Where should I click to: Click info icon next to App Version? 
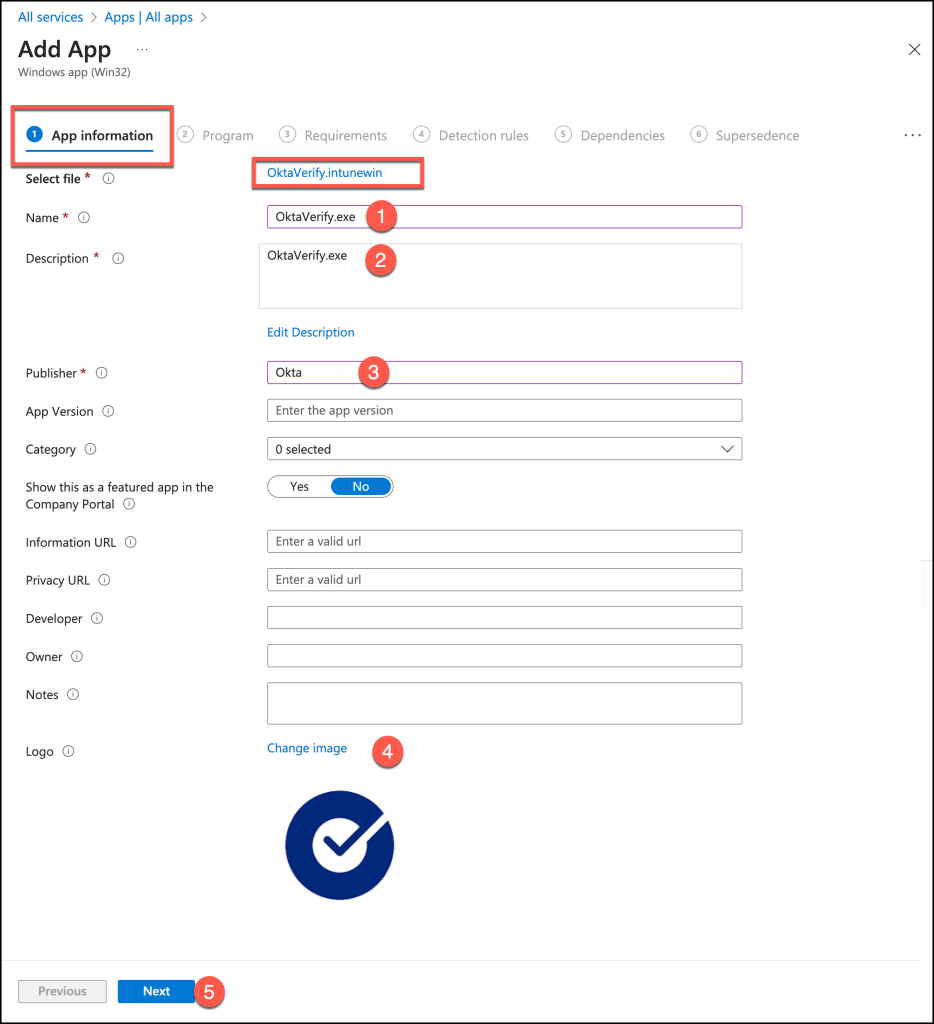[108, 411]
